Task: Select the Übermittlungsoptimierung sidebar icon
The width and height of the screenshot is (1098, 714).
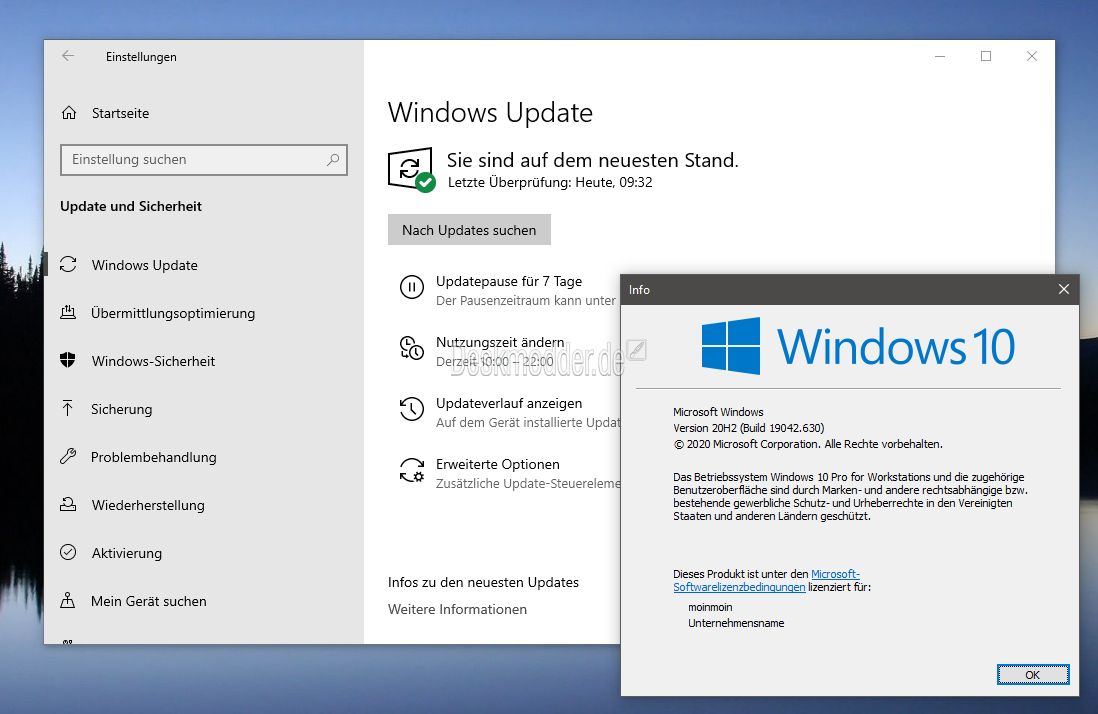Action: click(x=68, y=313)
